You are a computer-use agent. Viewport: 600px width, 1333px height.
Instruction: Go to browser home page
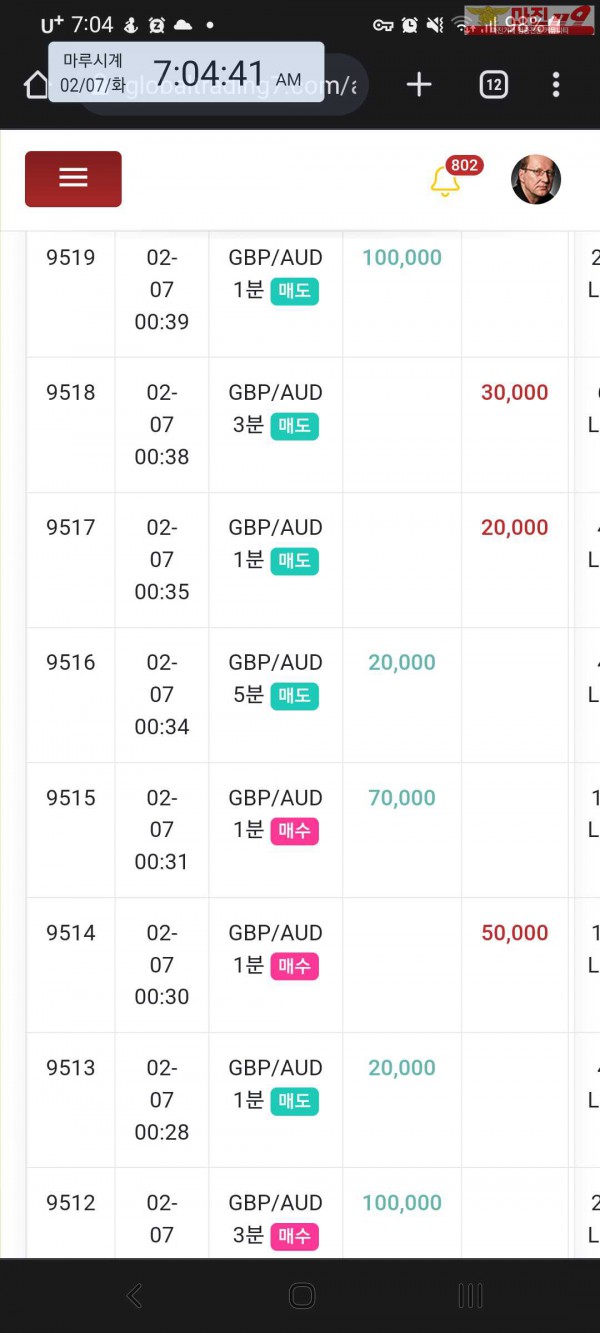point(36,86)
